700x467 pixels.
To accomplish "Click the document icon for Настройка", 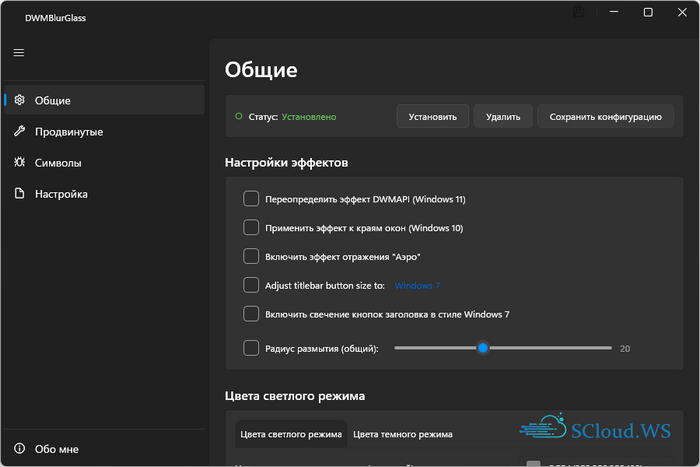I will click(19, 194).
